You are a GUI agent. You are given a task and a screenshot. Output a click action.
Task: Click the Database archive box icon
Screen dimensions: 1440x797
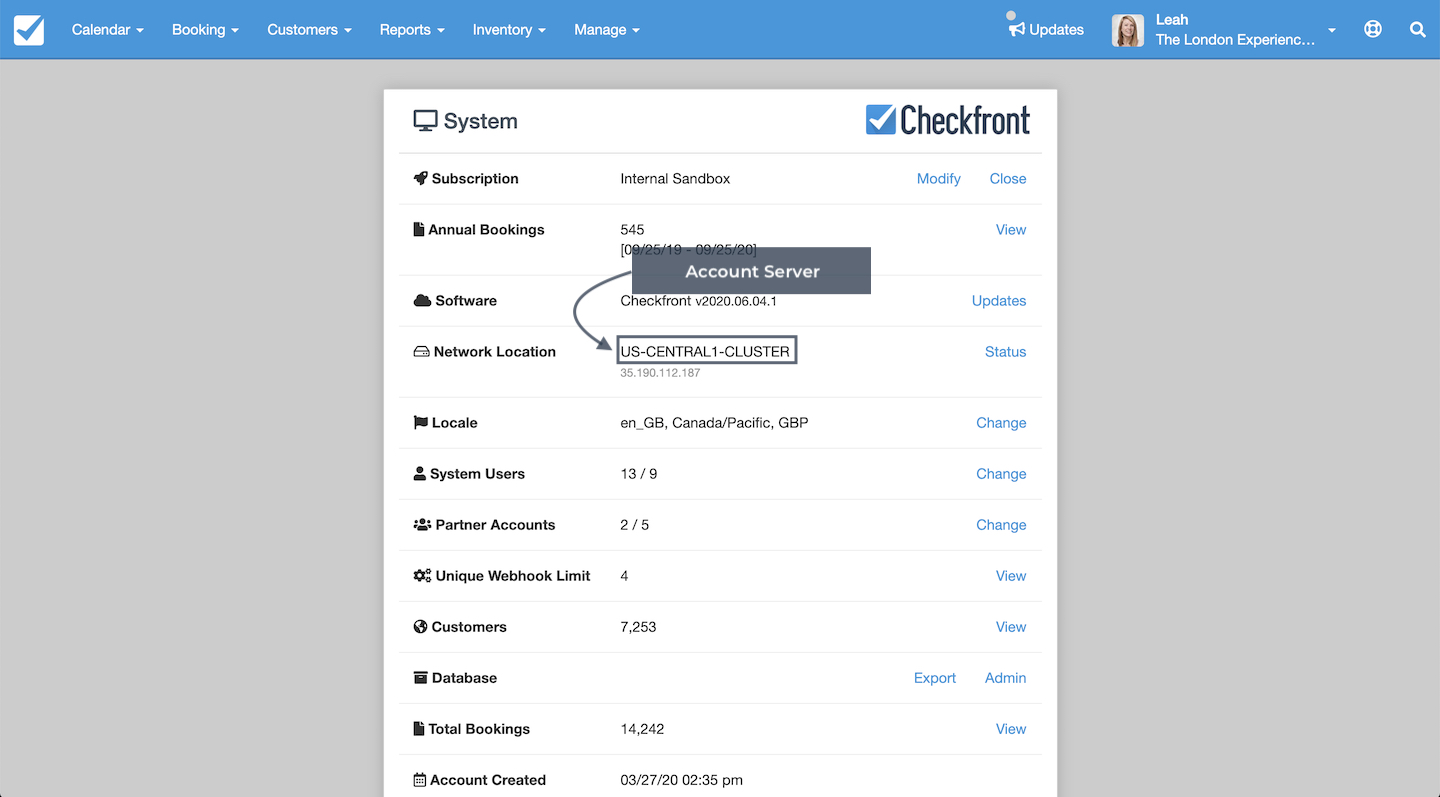click(420, 677)
